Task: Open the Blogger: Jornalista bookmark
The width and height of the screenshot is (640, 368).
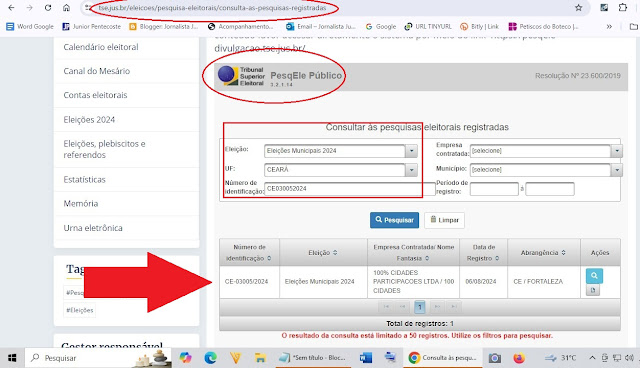Action: coord(163,27)
